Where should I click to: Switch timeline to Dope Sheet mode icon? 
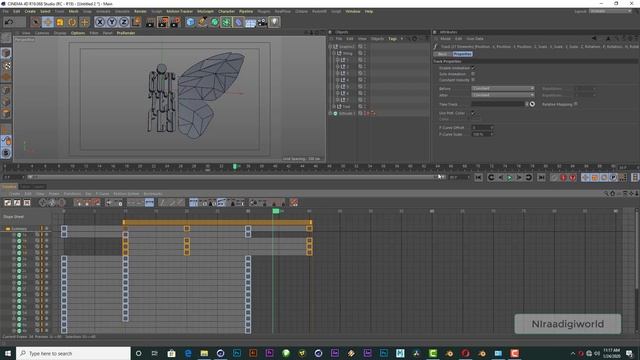8,202
